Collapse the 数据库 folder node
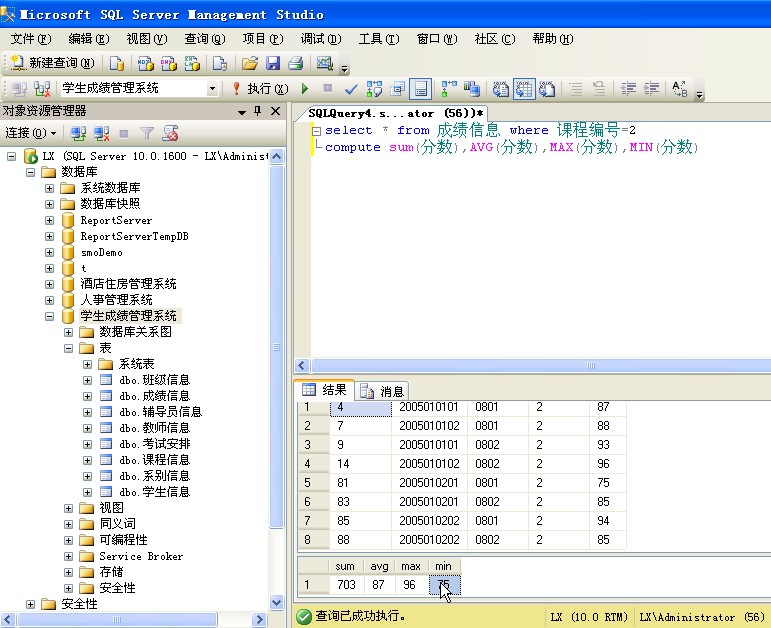This screenshot has height=628, width=771. tap(30, 172)
